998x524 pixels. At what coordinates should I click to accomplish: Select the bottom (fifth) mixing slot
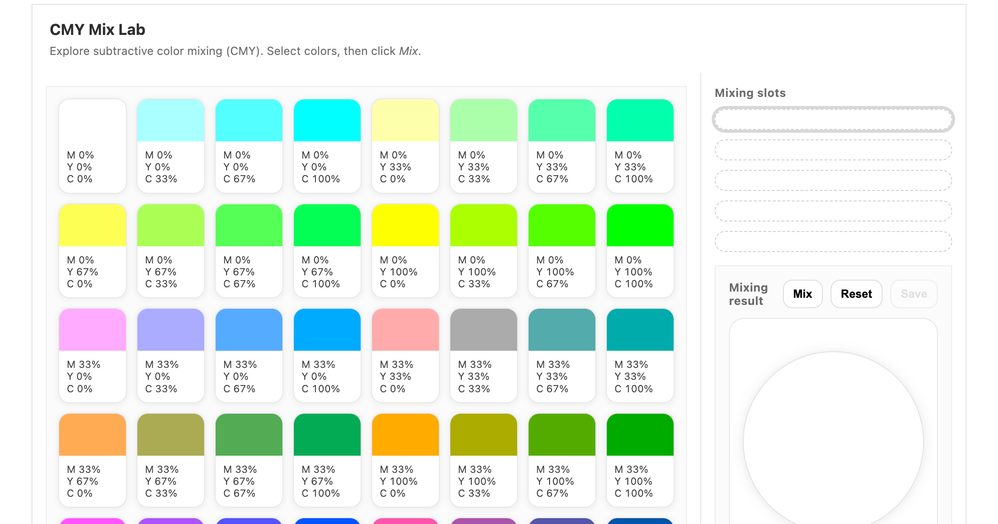coord(832,241)
